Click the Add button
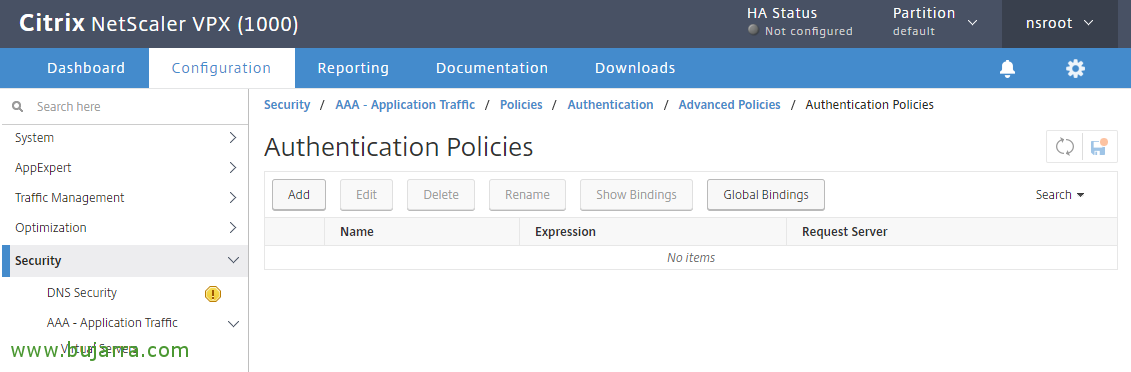This screenshot has width=1131, height=372. 299,195
